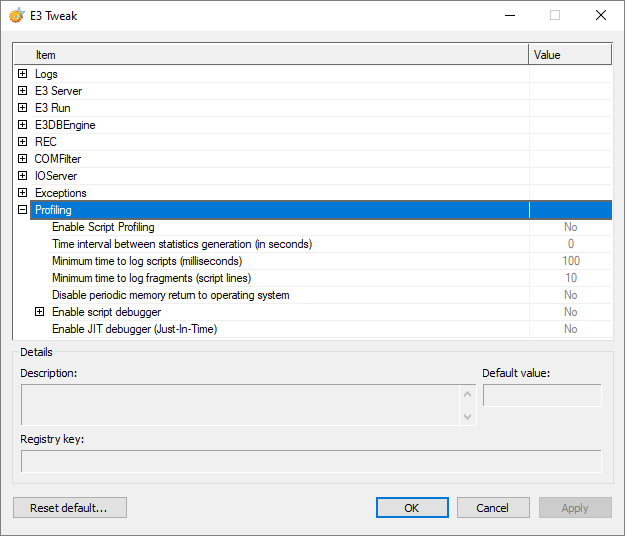Screen dimensions: 625x536
Task: Click the 10 script lines value
Action: coord(571,278)
